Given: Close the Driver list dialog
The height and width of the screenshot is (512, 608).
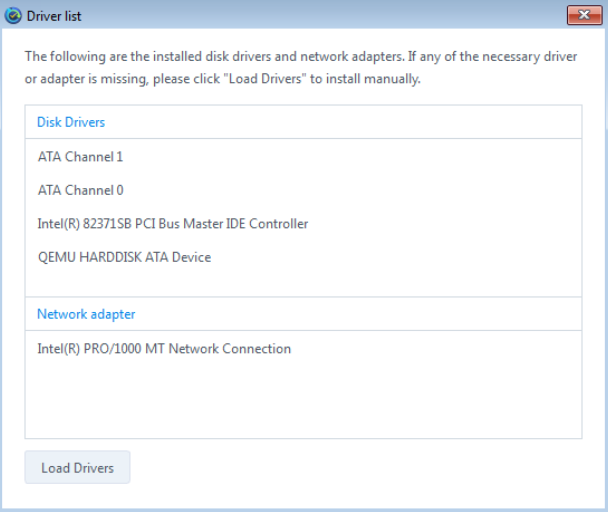Looking at the screenshot, I should pyautogui.click(x=584, y=15).
